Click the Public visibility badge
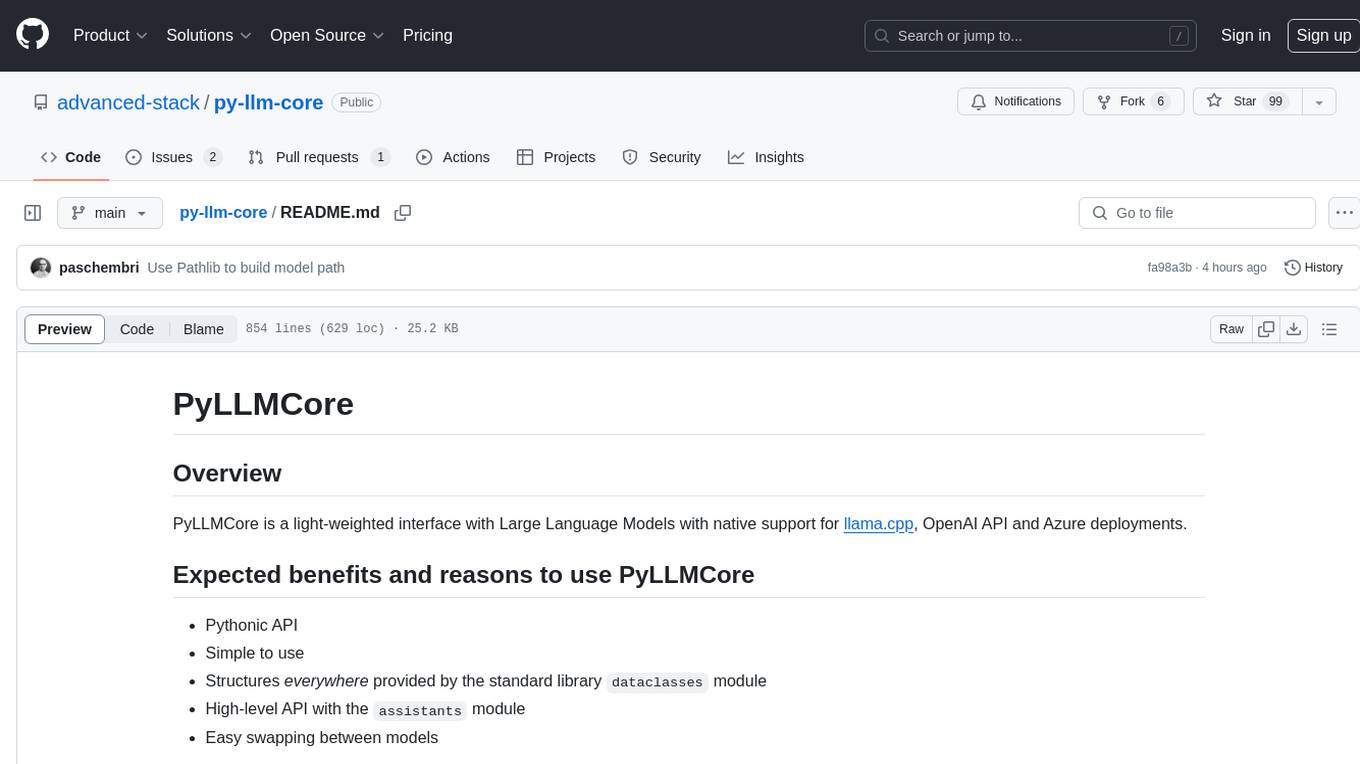The image size is (1360, 764). pyautogui.click(x=356, y=102)
